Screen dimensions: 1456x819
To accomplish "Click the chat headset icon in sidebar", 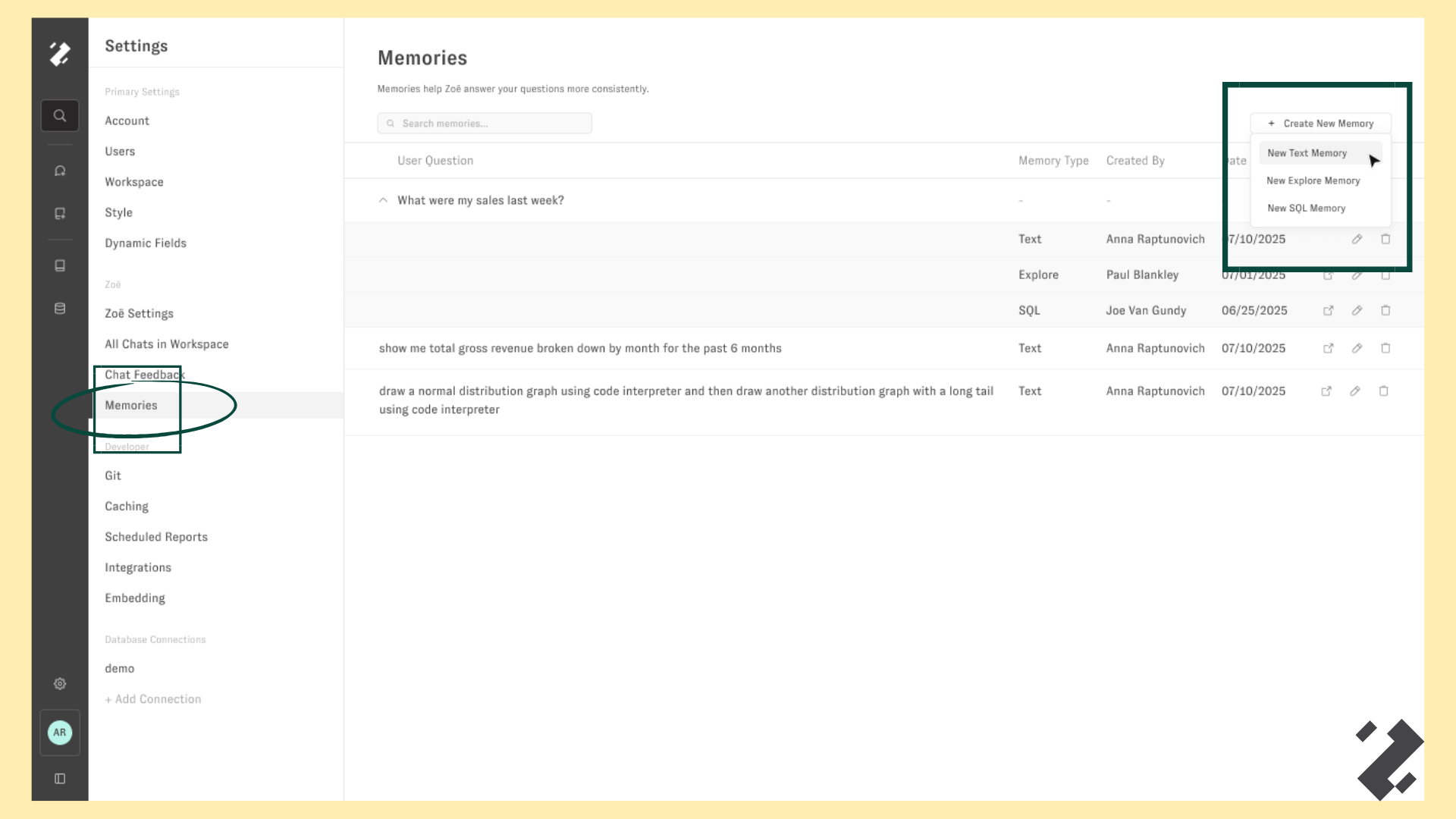I will pos(60,171).
